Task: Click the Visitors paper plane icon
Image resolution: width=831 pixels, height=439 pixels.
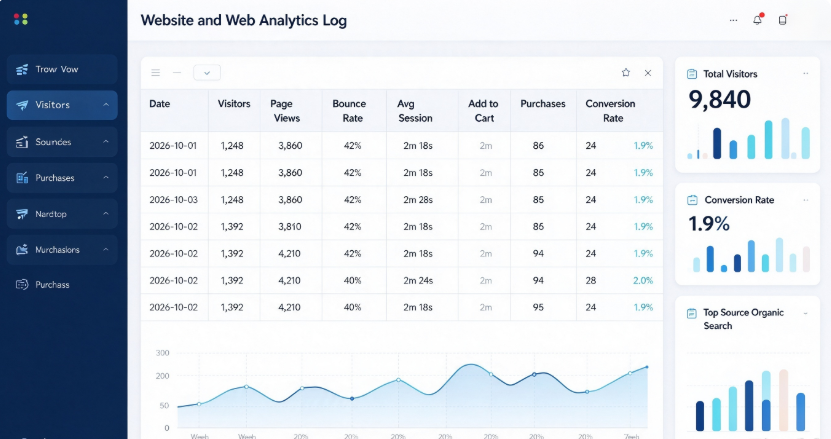Action: point(22,105)
